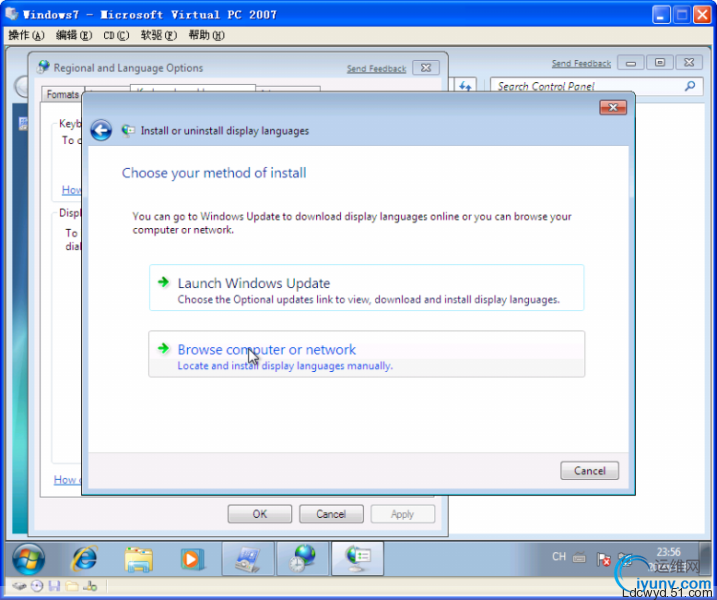Go back using the blue back arrow
The width and height of the screenshot is (717, 600).
coord(101,130)
